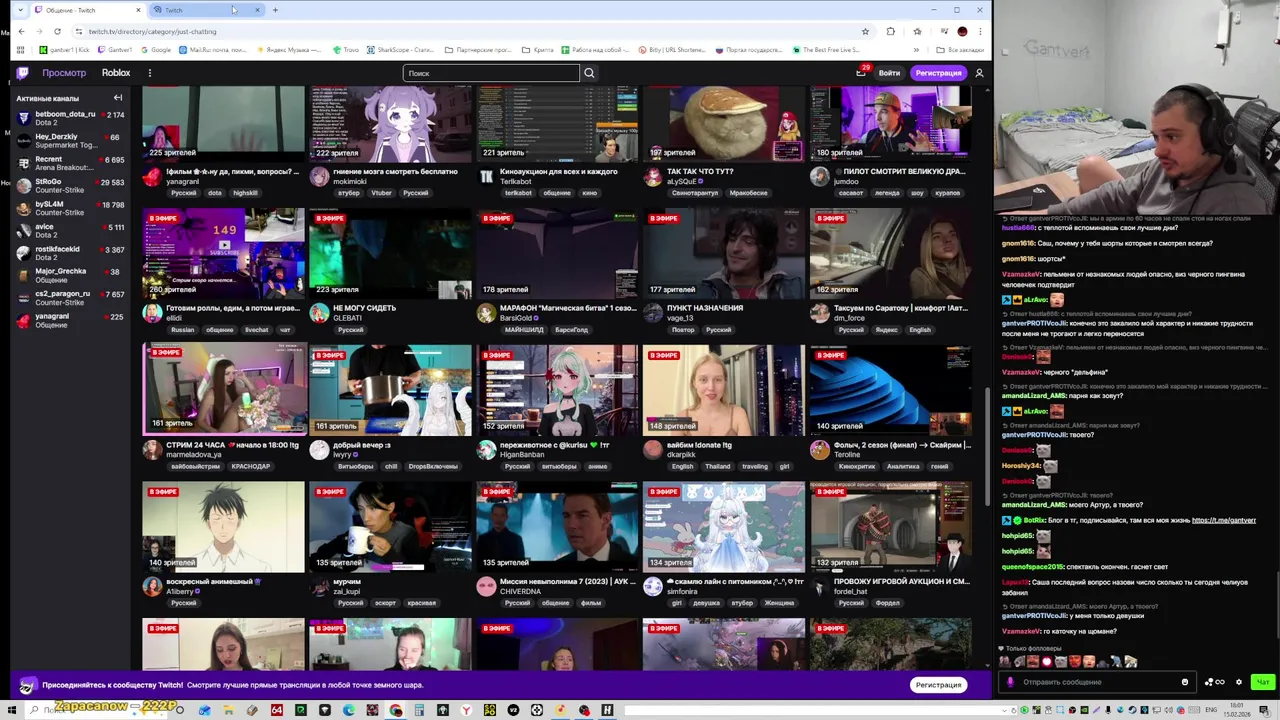This screenshot has height=720, width=1280.
Task: Open the Миссия невыполнима 7 stream thumbnail
Action: pos(557,527)
